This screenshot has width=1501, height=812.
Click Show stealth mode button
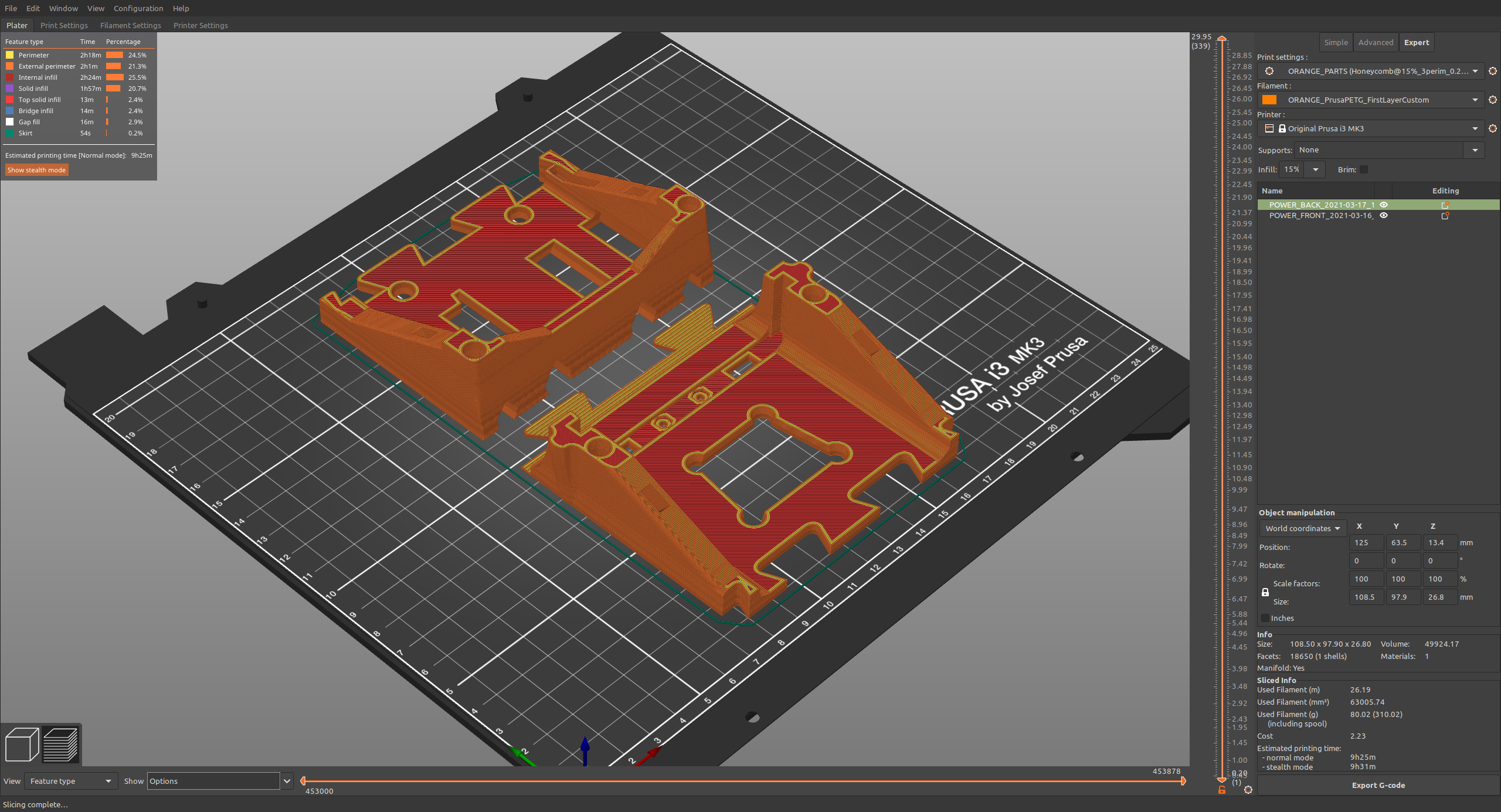pyautogui.click(x=37, y=170)
